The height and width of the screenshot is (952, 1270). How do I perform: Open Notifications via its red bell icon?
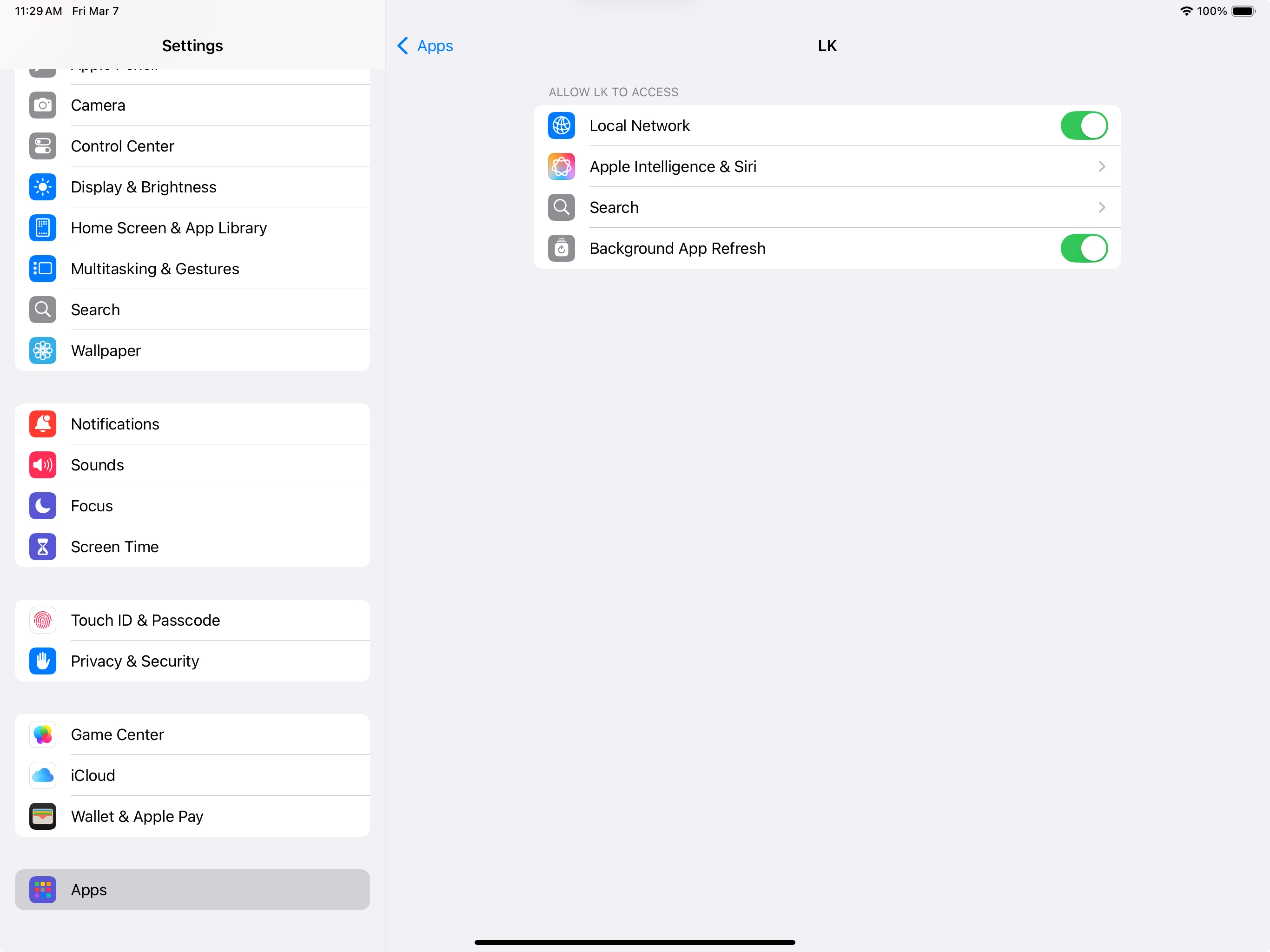(x=42, y=424)
